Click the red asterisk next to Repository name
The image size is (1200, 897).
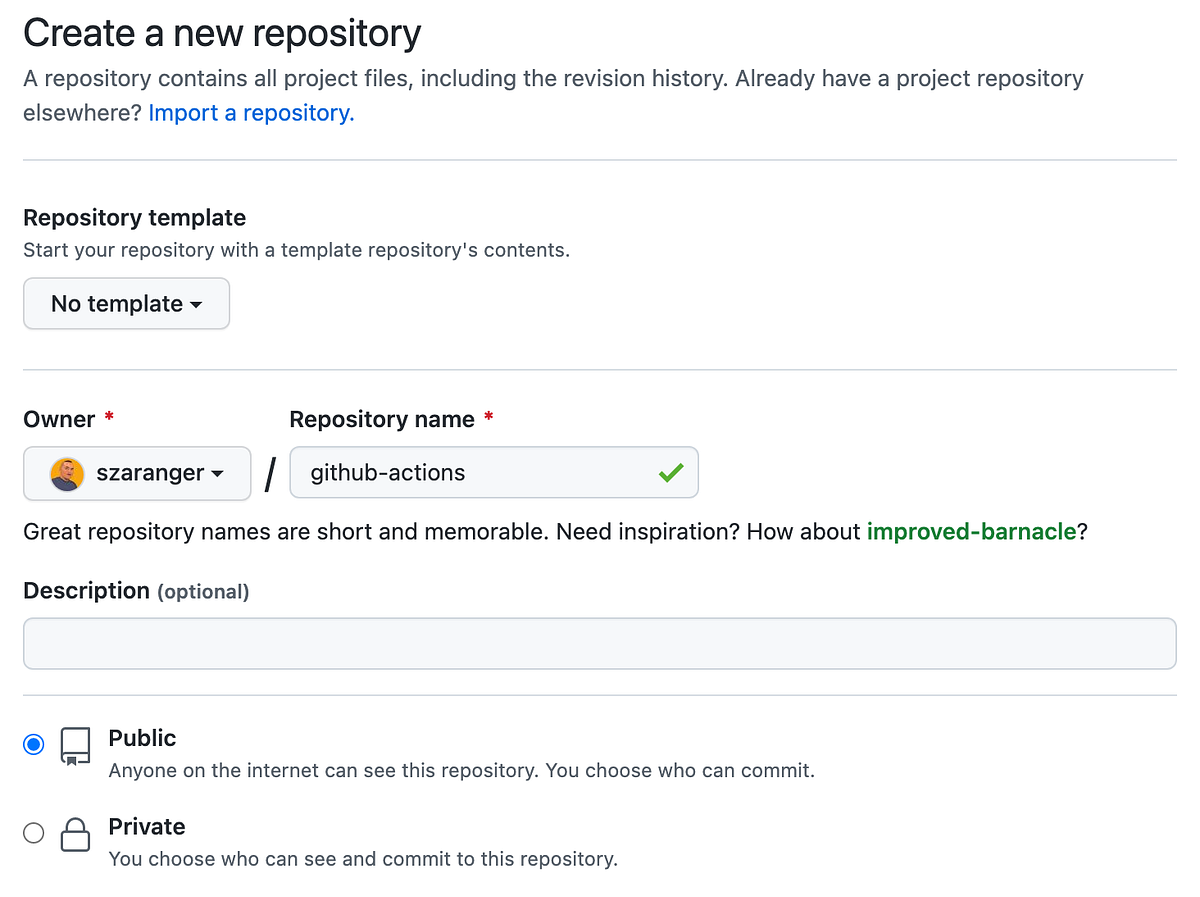click(488, 418)
